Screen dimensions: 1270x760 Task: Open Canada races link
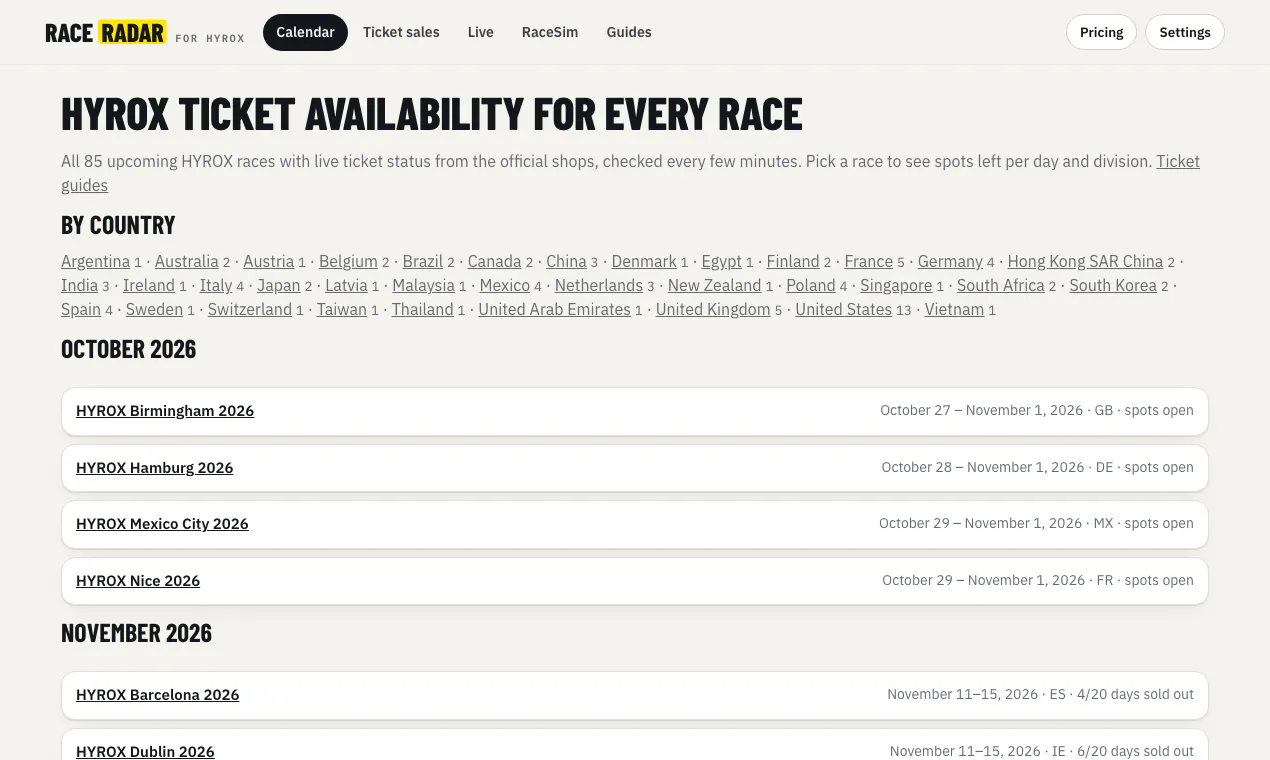click(x=494, y=261)
